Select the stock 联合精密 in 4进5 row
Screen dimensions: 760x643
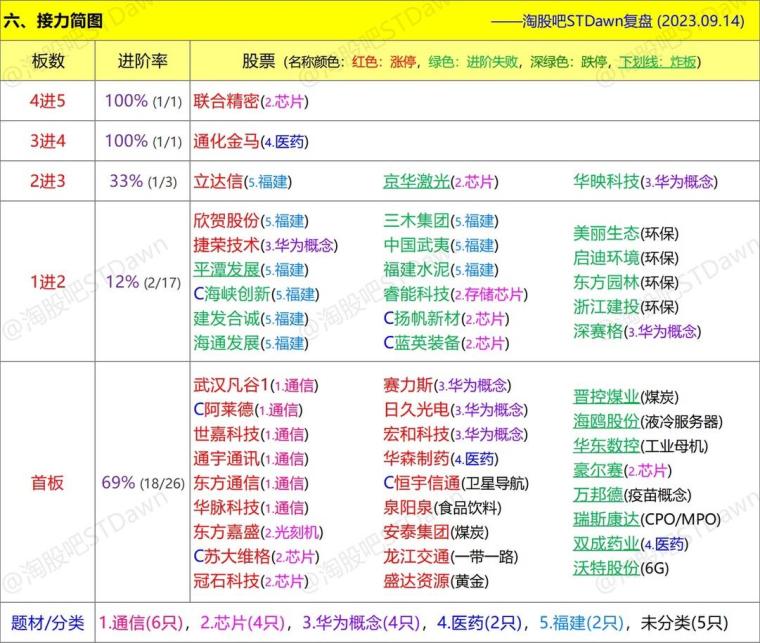tap(226, 101)
